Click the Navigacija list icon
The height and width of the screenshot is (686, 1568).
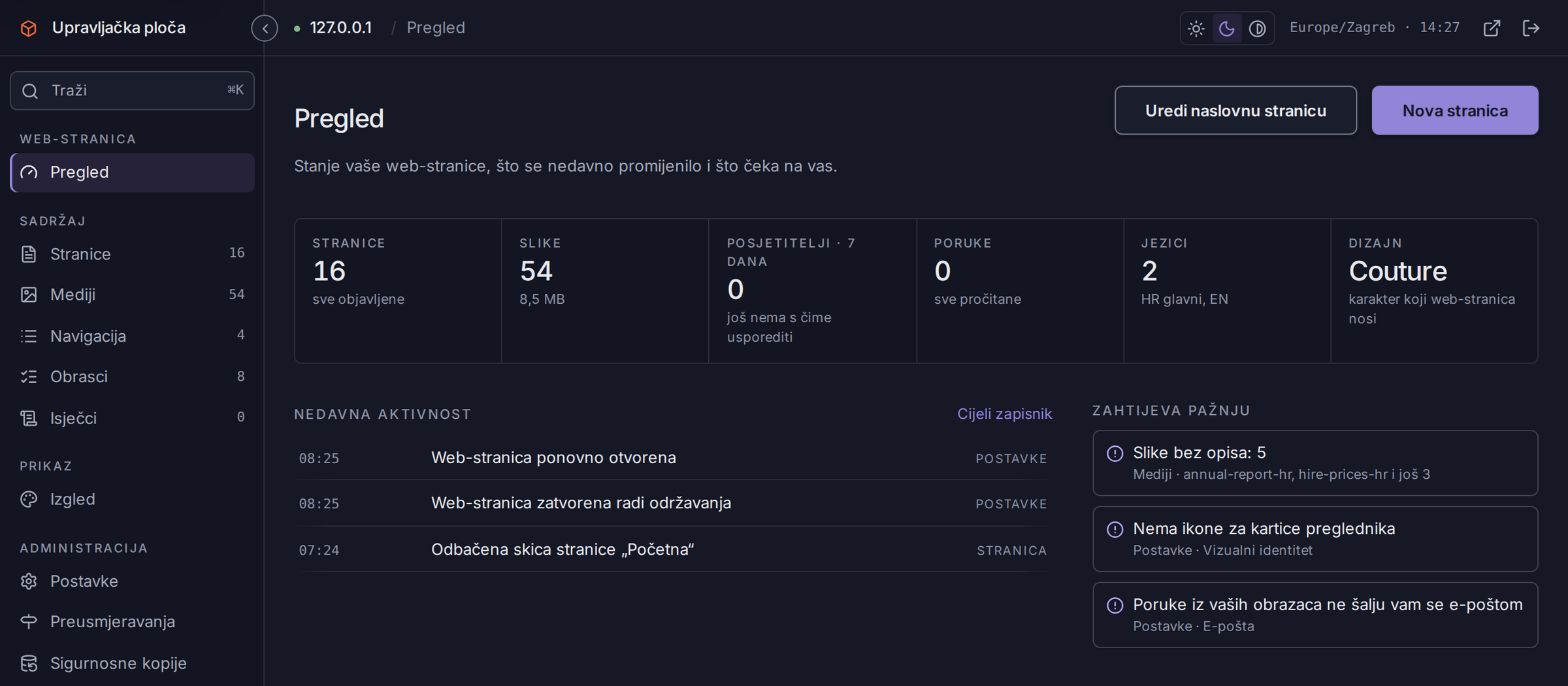pyautogui.click(x=29, y=336)
